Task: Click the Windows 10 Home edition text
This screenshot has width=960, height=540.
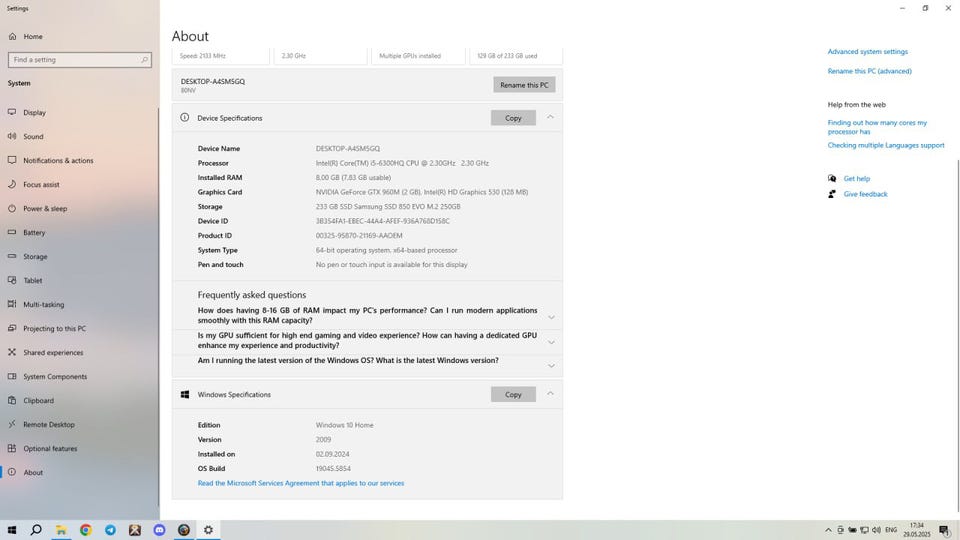Action: coord(344,426)
